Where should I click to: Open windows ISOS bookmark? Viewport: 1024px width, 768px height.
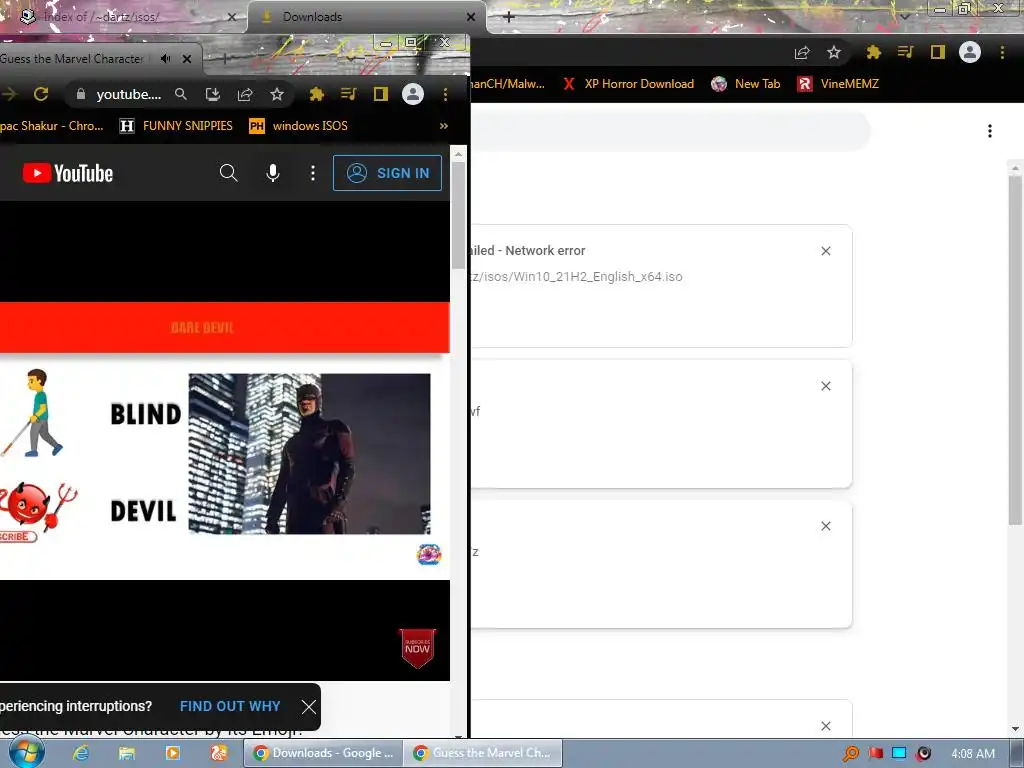point(298,126)
